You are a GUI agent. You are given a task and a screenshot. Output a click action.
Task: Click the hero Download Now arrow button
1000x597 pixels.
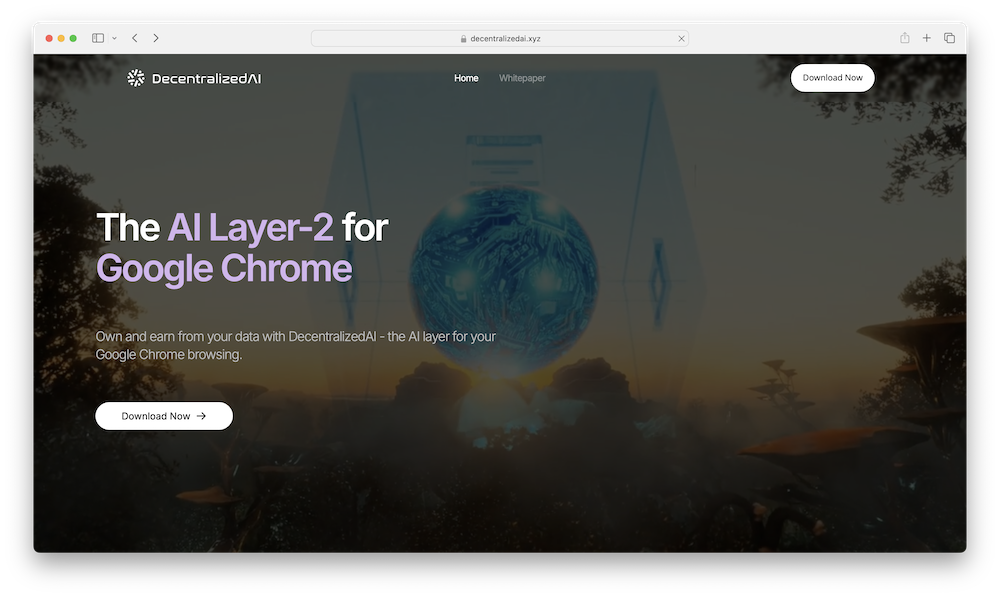pos(164,416)
